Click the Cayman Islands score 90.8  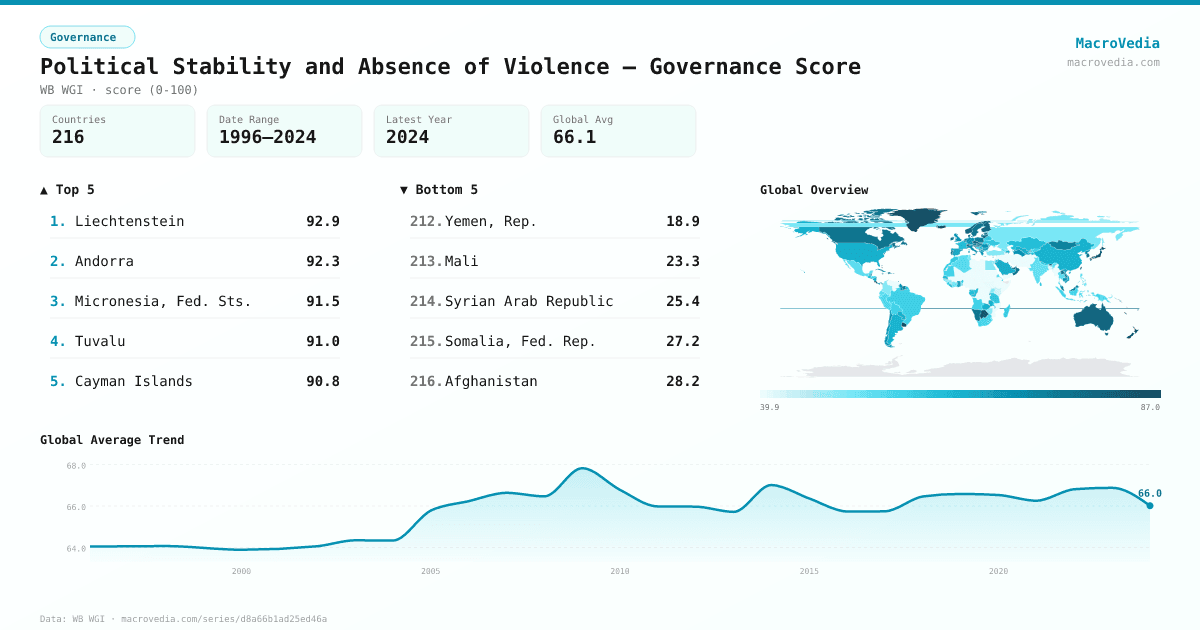coord(323,381)
